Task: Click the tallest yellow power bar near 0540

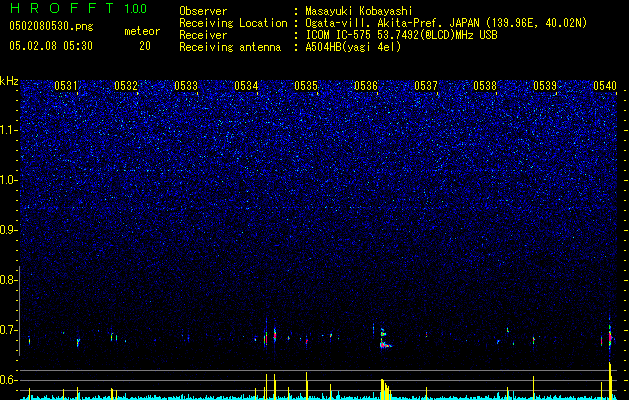Action: [610, 381]
